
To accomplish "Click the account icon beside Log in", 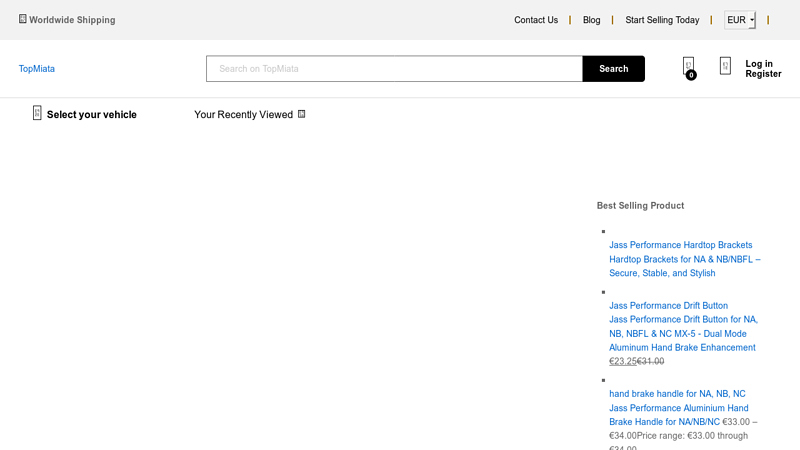I will coord(725,66).
